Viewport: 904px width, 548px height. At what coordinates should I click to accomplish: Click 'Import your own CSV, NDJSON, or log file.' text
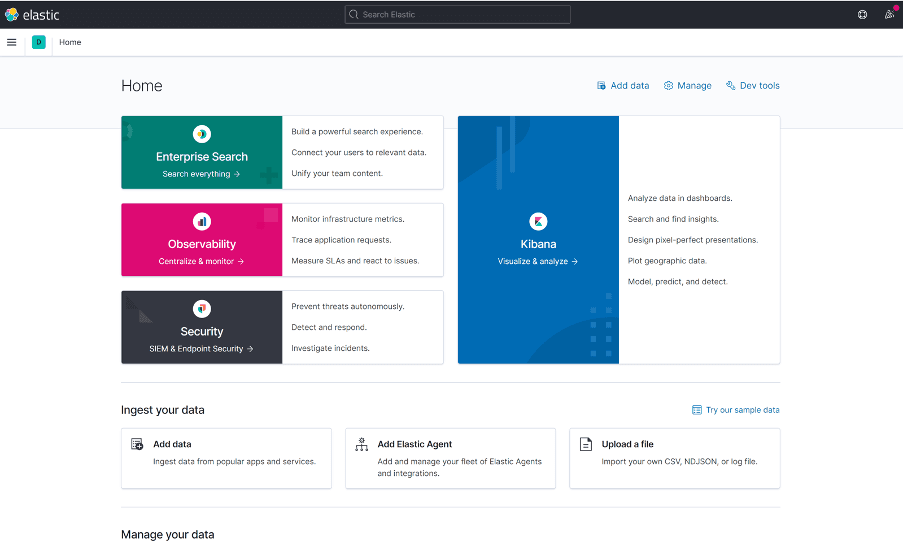[679, 462]
